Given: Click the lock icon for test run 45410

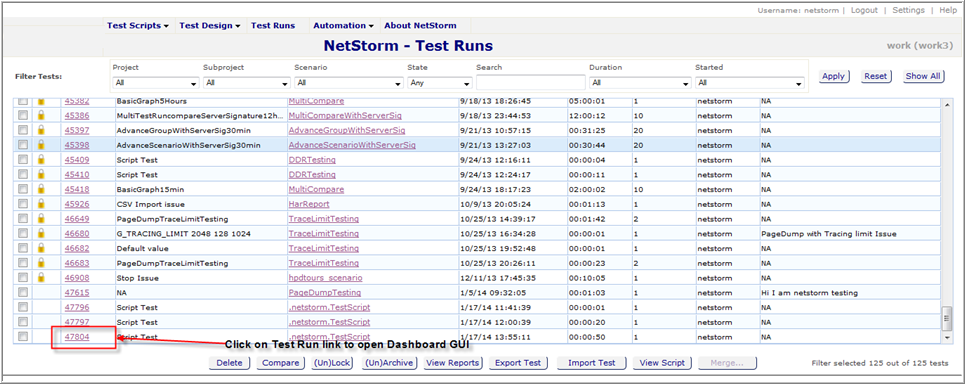Looking at the screenshot, I should pyautogui.click(x=42, y=174).
